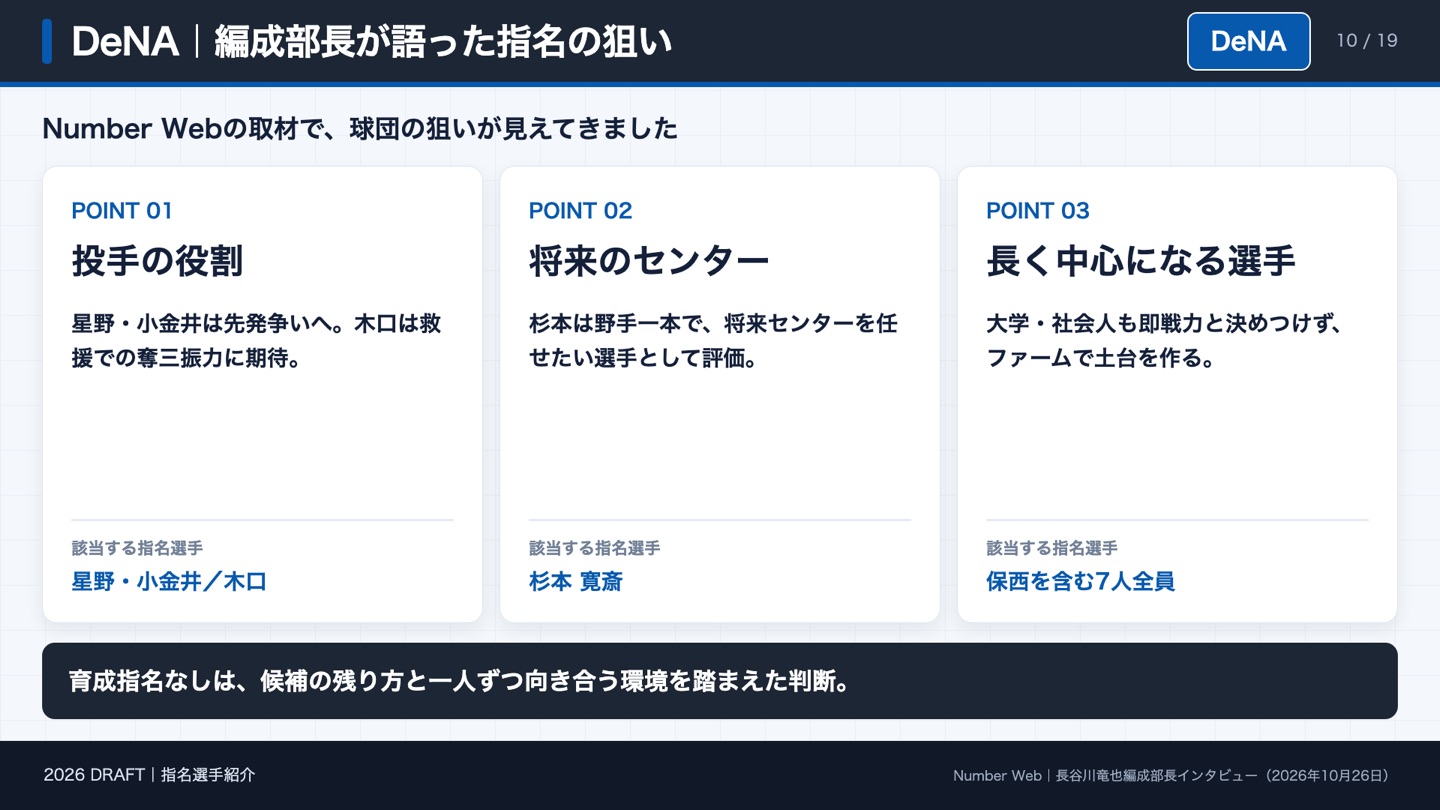The height and width of the screenshot is (810, 1440).
Task: Click the description starting 星野・小金井は先発争いへ
Action: [257, 341]
